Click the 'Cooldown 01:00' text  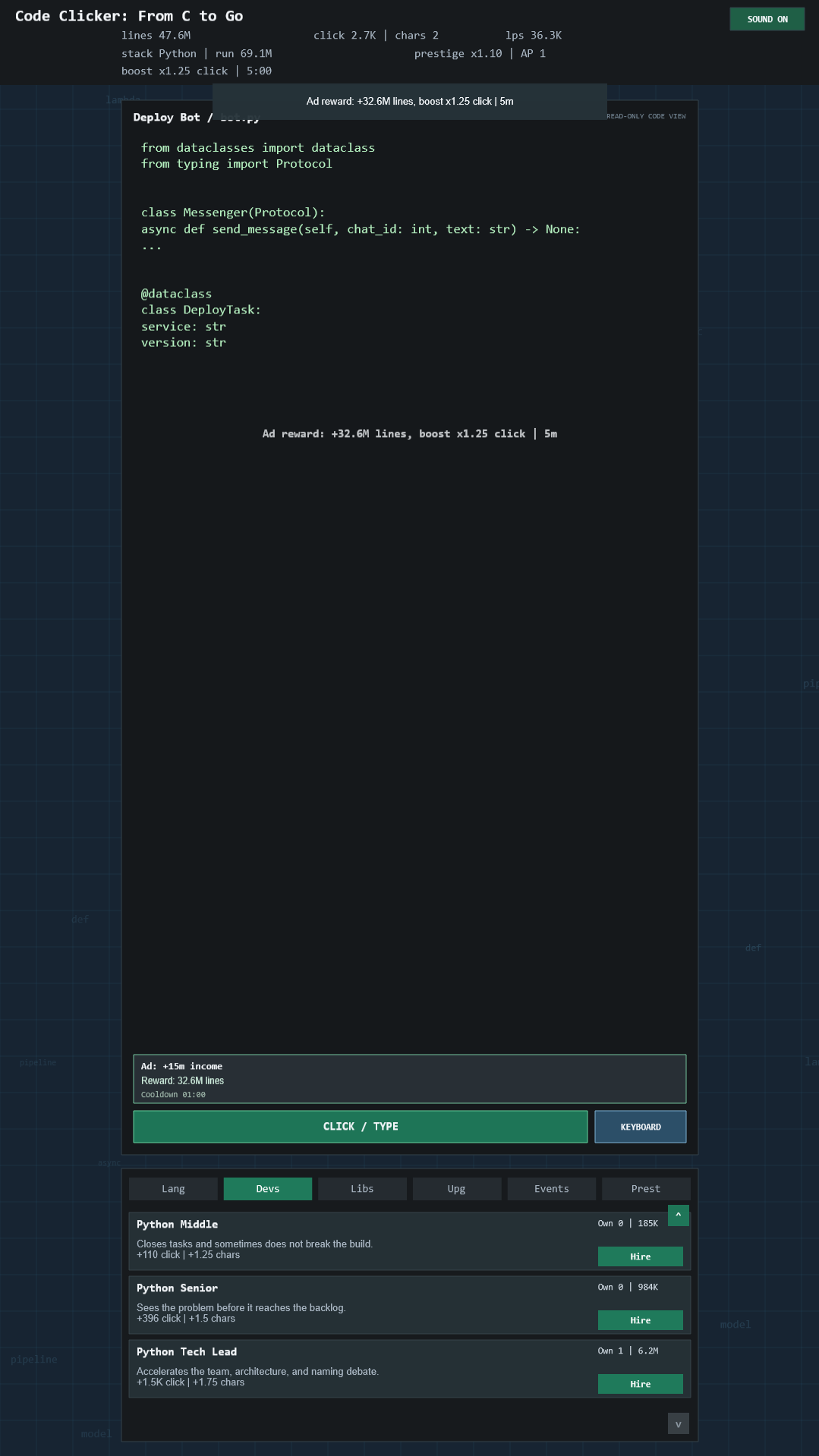click(173, 1095)
